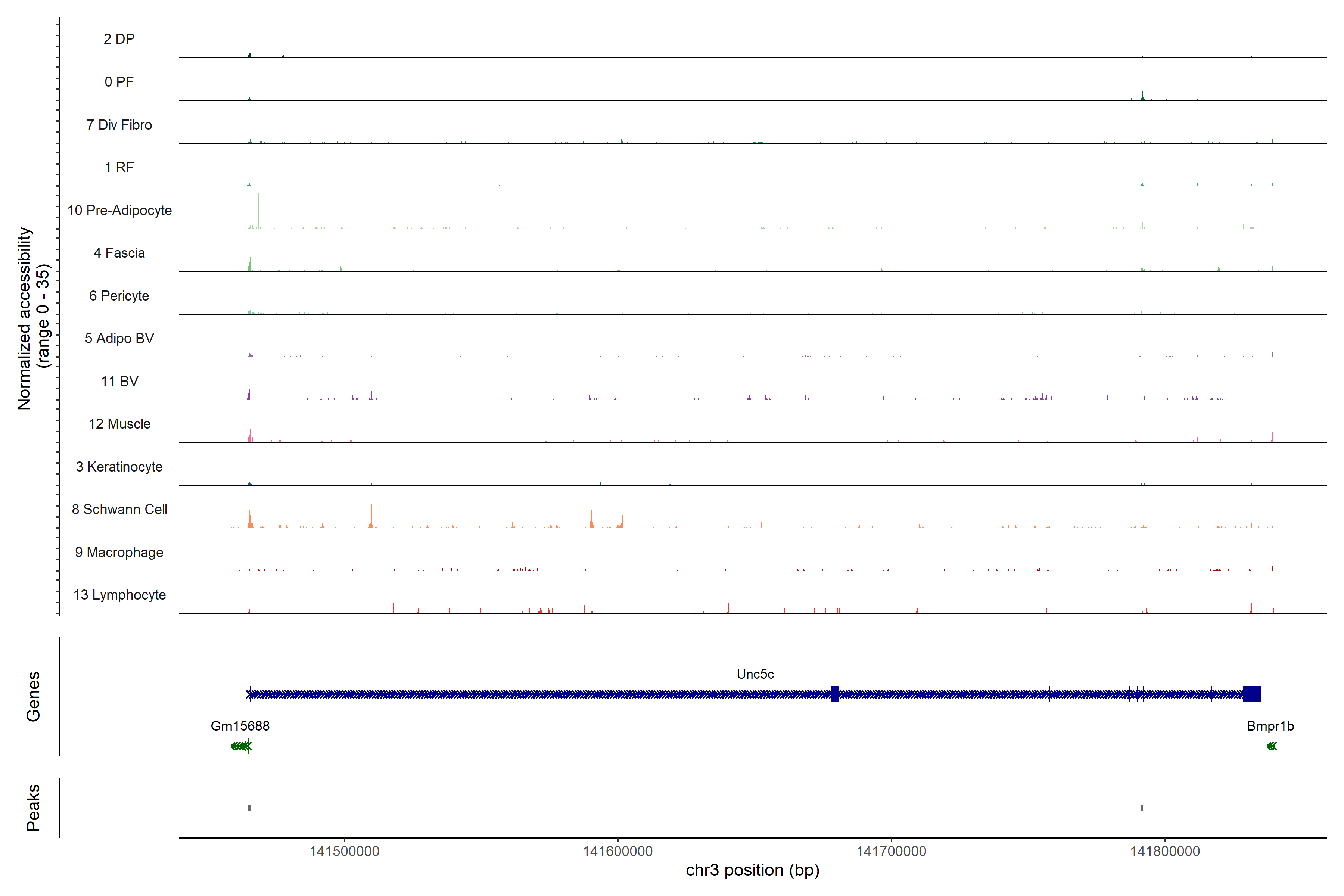This screenshot has height=896, width=1344.
Task: Click the Gm15688 gene label
Action: click(240, 726)
